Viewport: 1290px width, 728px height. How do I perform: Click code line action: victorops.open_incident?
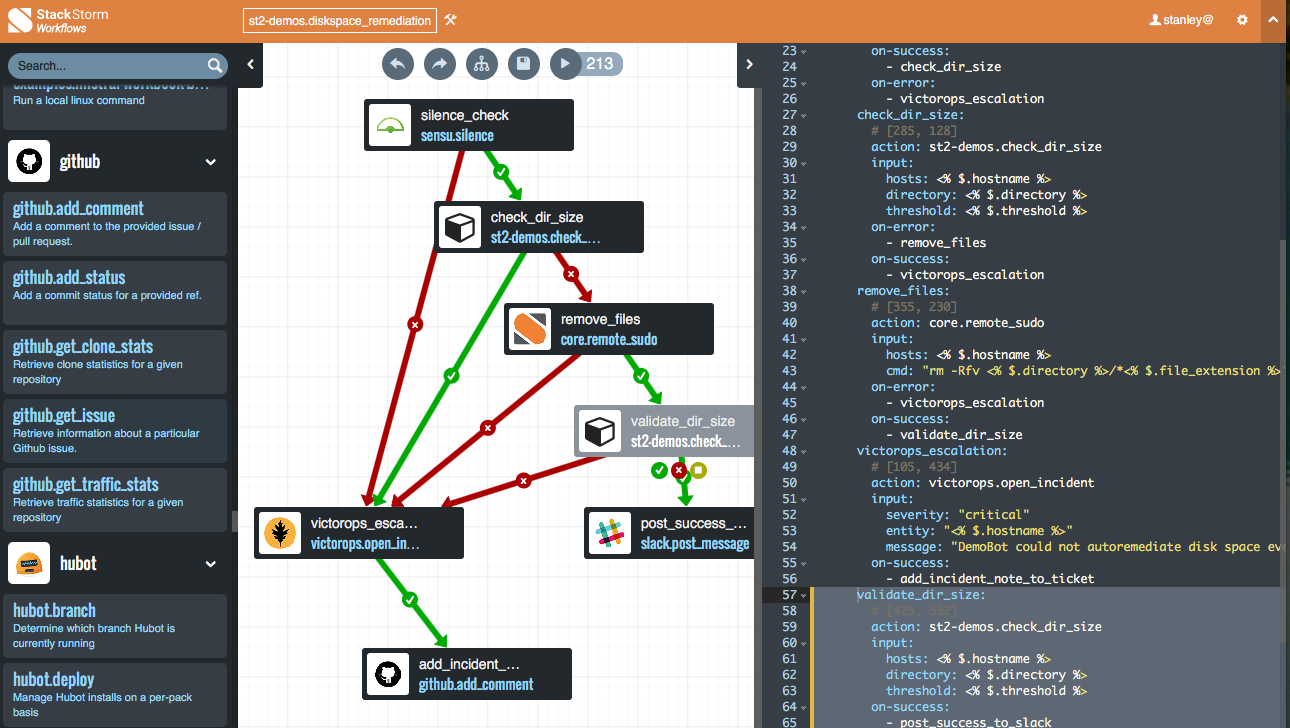pyautogui.click(x=982, y=482)
